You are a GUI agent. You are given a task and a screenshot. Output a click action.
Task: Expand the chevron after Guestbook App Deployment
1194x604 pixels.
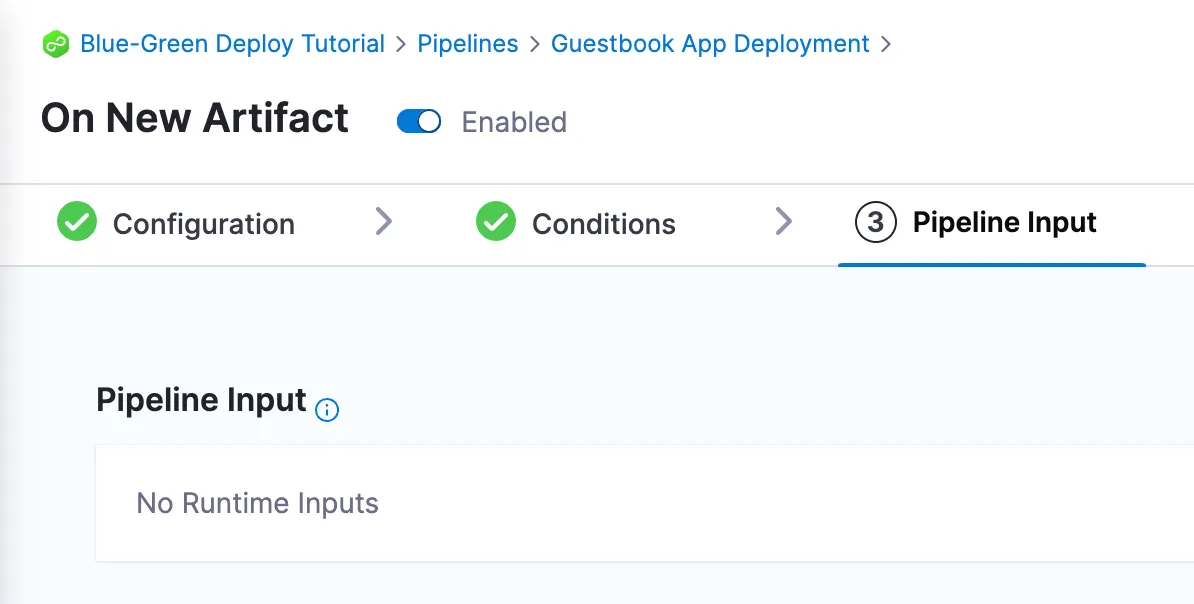coord(884,43)
